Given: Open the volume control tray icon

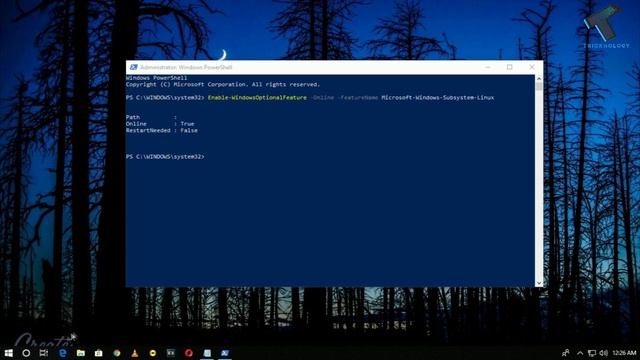Looking at the screenshot, I should point(604,353).
